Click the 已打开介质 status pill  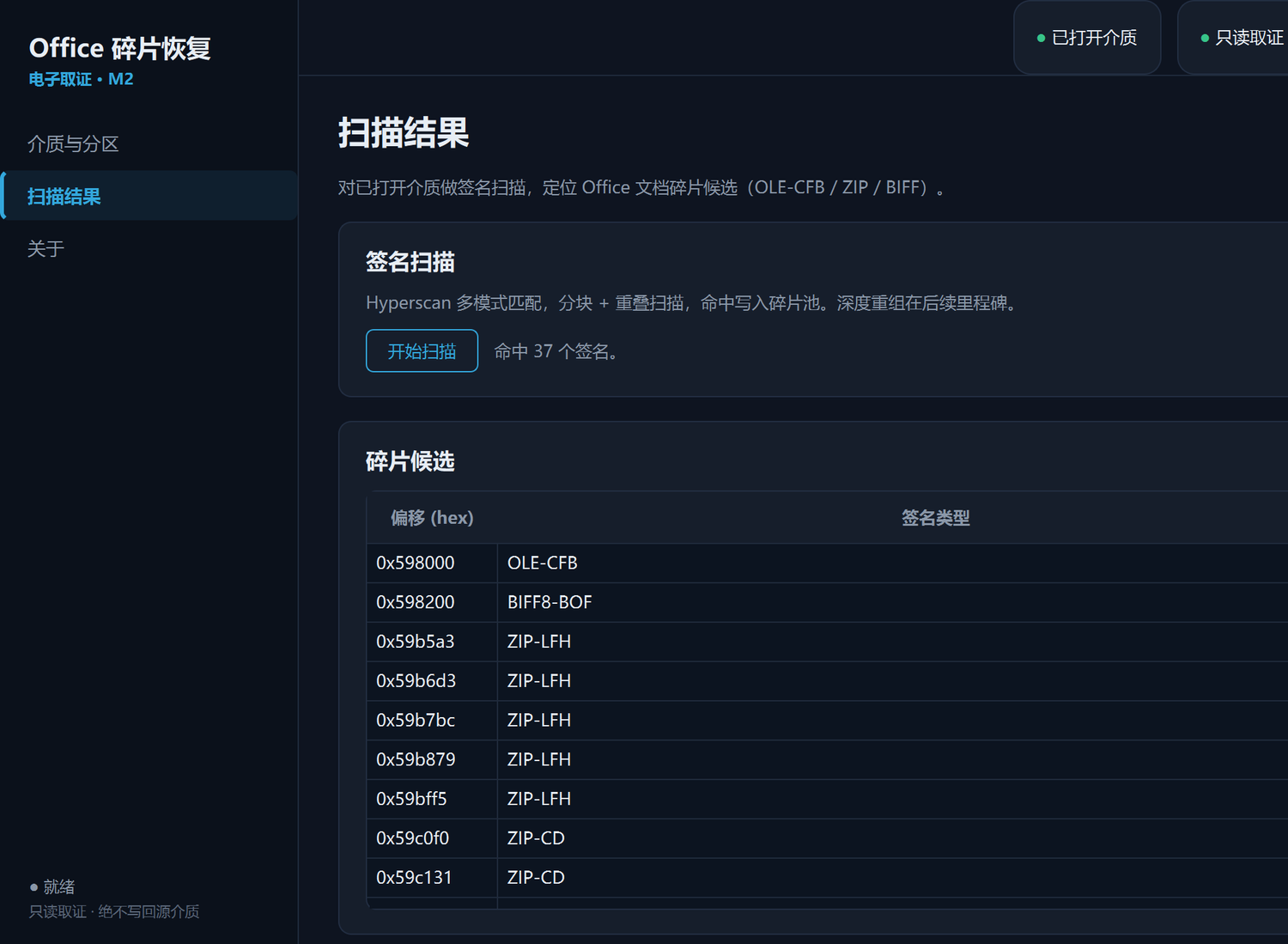pos(1087,38)
